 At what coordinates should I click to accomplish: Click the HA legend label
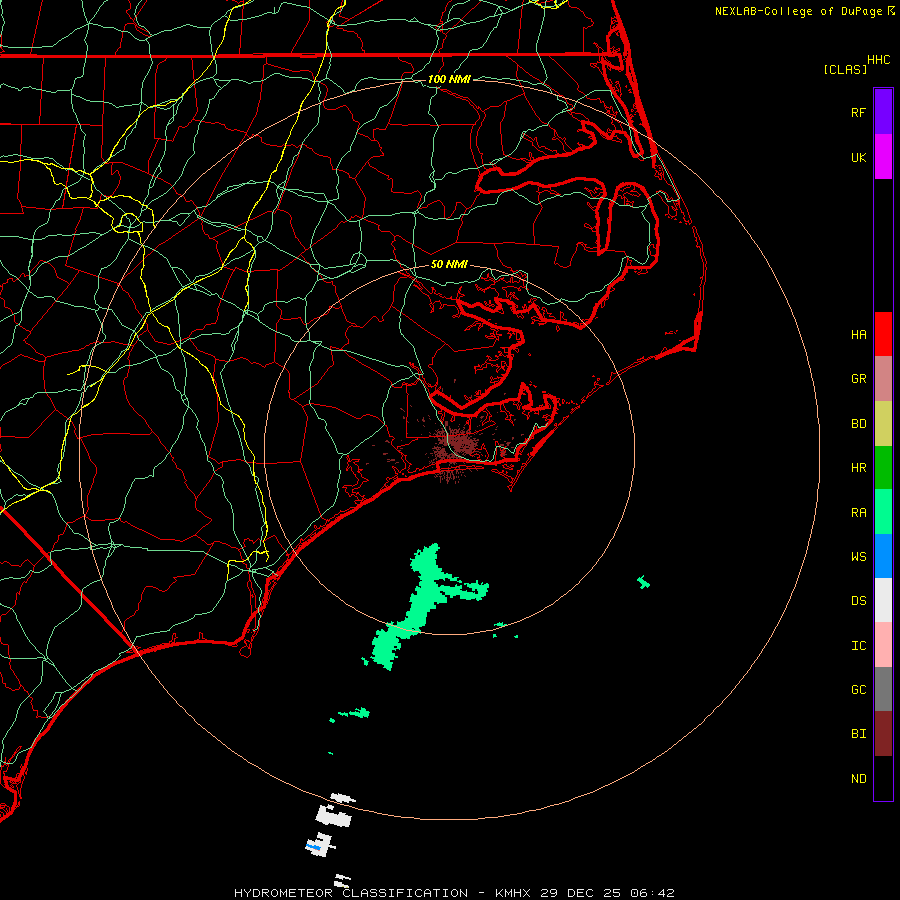click(x=858, y=335)
